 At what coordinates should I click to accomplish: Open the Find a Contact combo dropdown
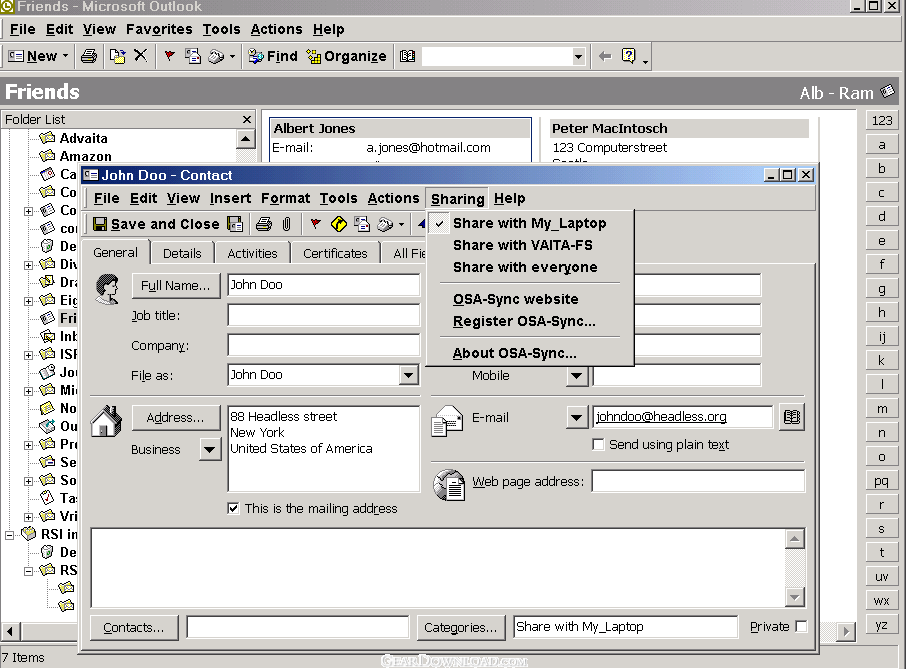click(x=578, y=57)
